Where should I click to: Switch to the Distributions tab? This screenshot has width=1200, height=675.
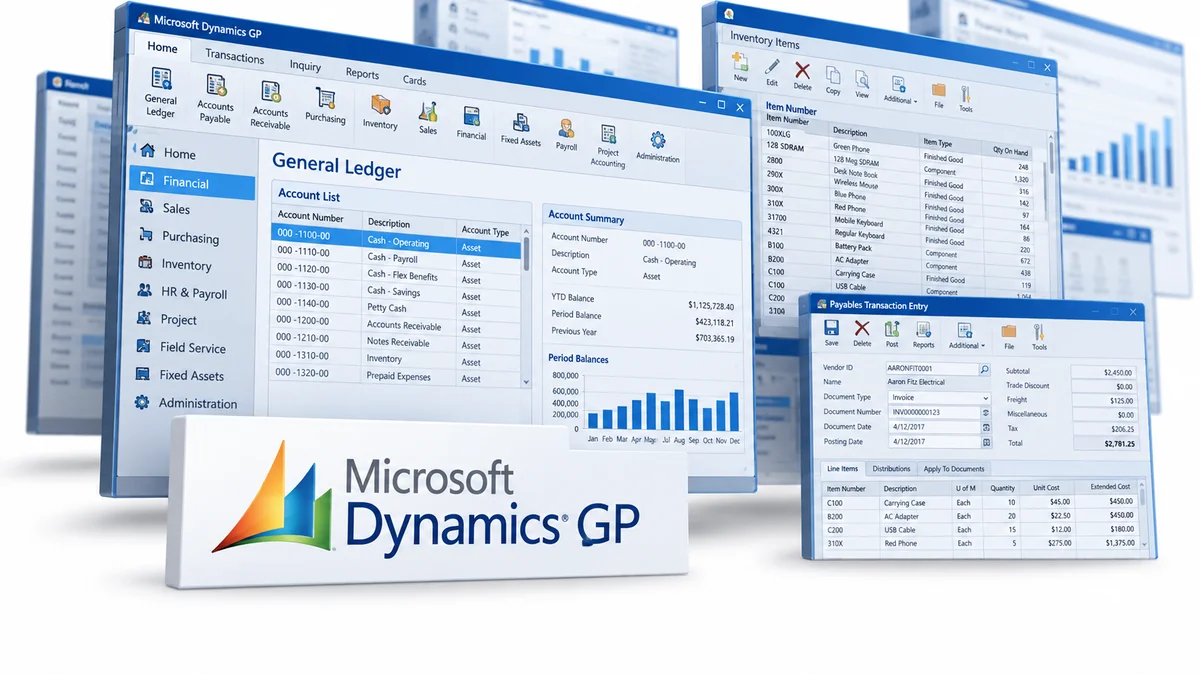pyautogui.click(x=891, y=468)
